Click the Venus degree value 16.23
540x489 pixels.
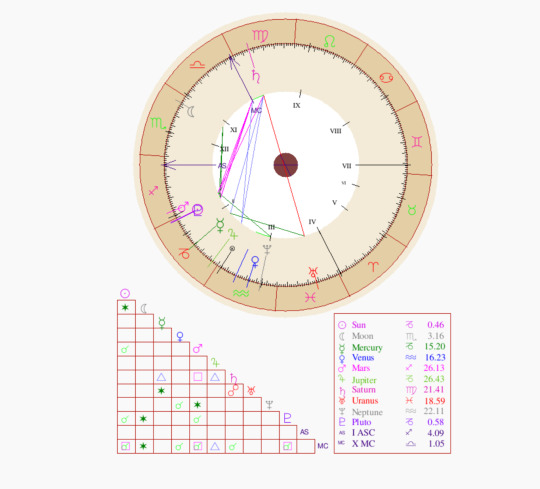435,357
